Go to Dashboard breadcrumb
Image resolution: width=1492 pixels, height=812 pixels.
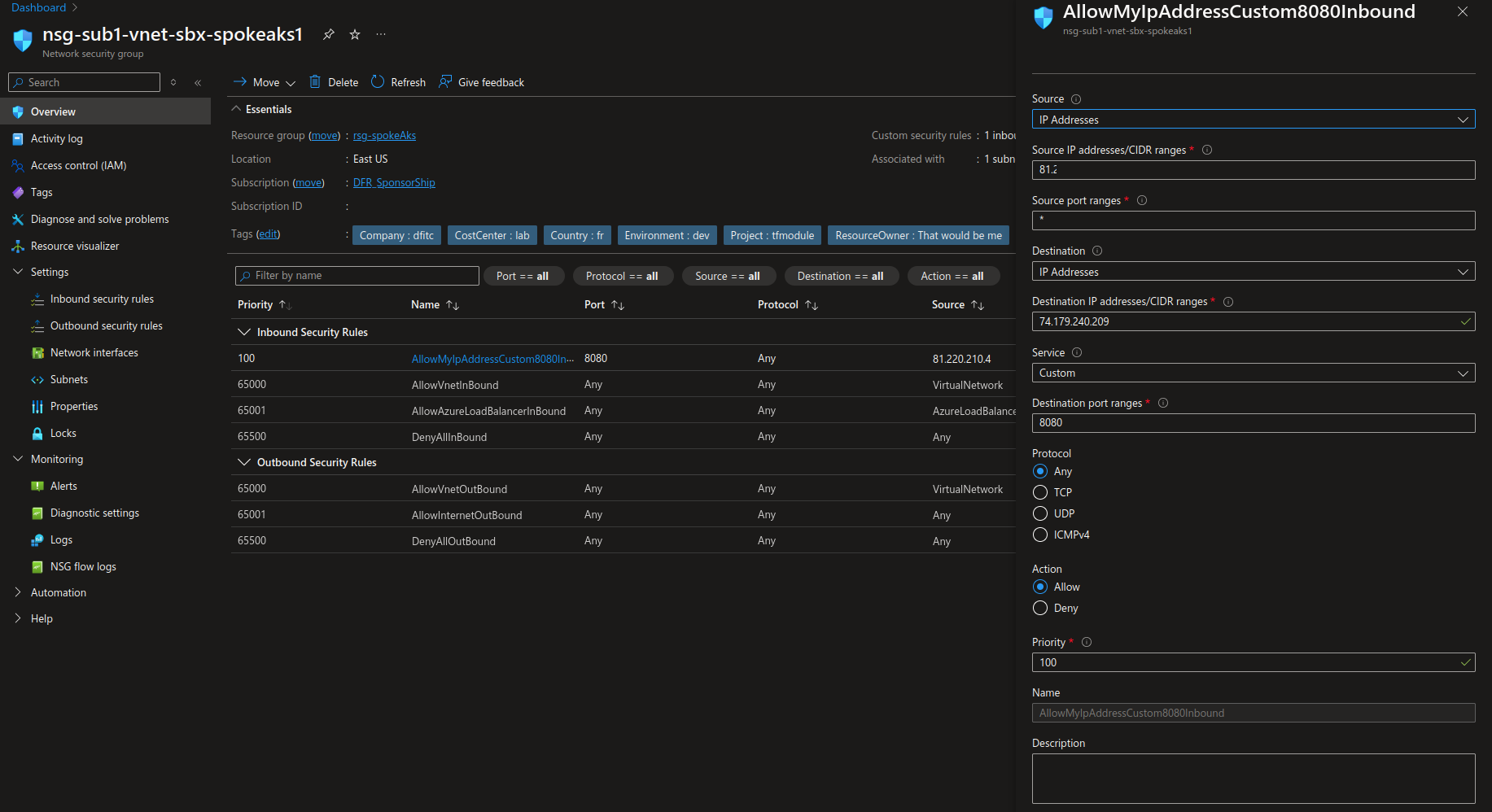(x=38, y=7)
